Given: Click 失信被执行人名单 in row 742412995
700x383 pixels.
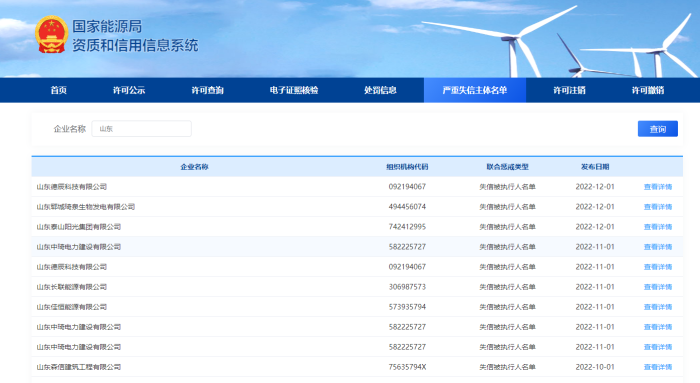Looking at the screenshot, I should [508, 227].
